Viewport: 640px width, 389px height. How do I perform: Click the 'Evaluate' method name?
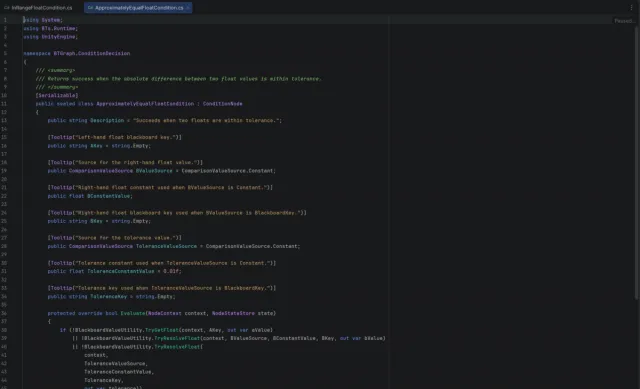(133, 313)
